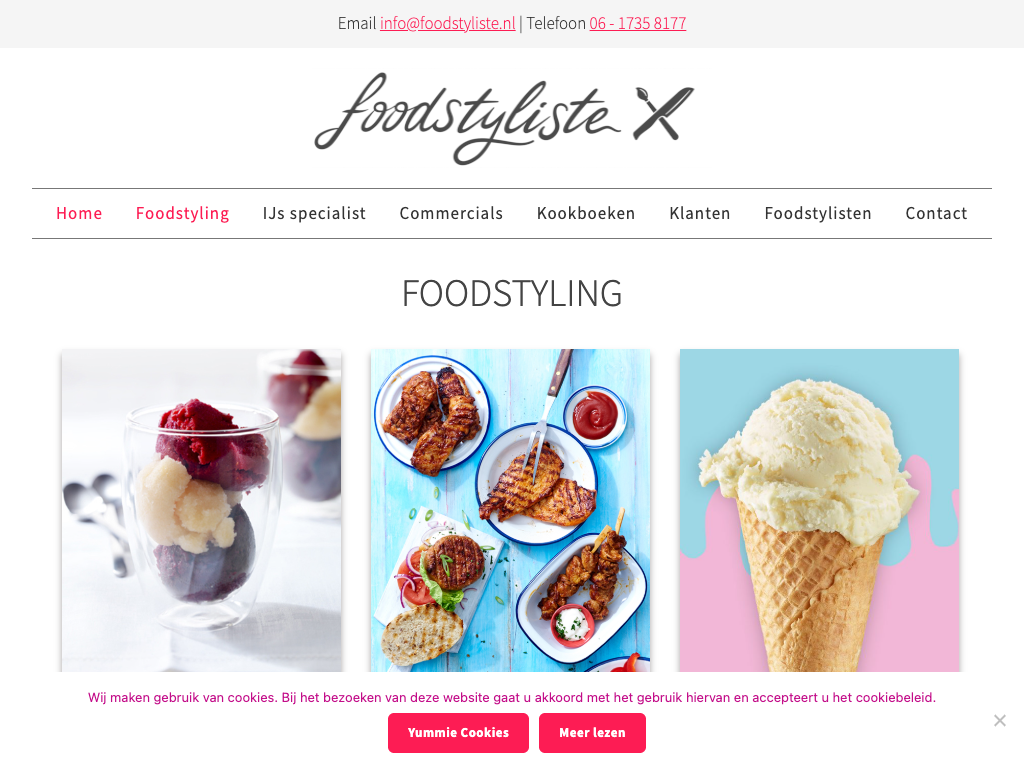Open the grilled meat plates photo
The width and height of the screenshot is (1024, 768).
tap(511, 510)
